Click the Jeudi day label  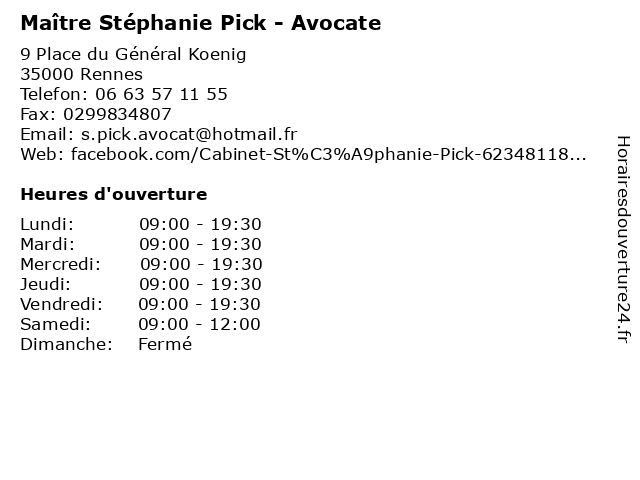[x=46, y=284]
